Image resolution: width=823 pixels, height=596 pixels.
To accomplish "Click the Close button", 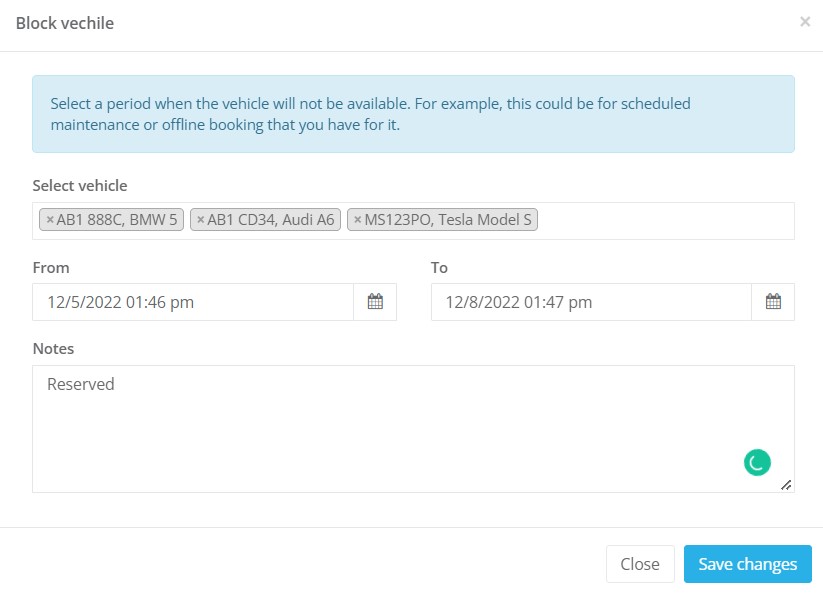I will point(640,564).
